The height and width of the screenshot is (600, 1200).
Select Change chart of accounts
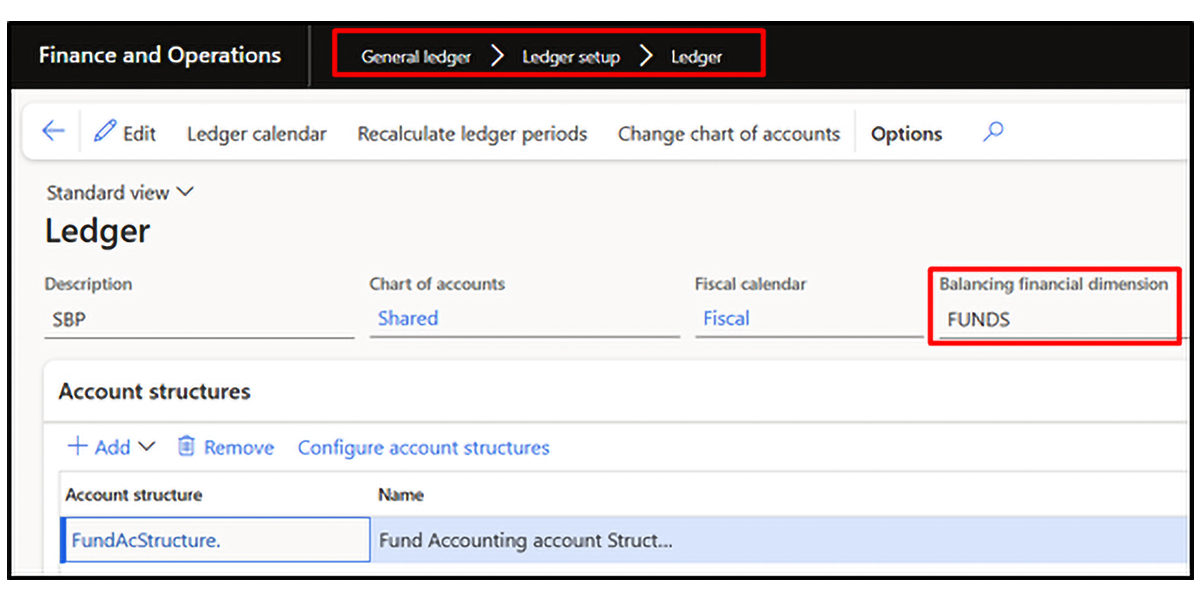coord(728,134)
